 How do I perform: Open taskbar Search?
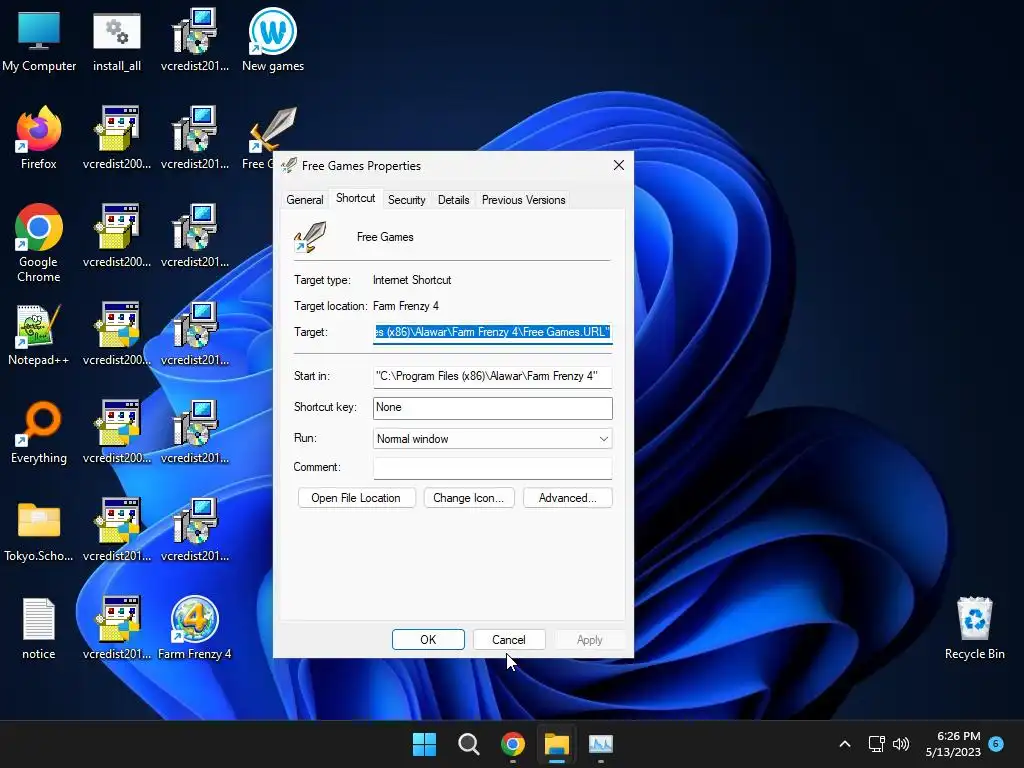[468, 744]
